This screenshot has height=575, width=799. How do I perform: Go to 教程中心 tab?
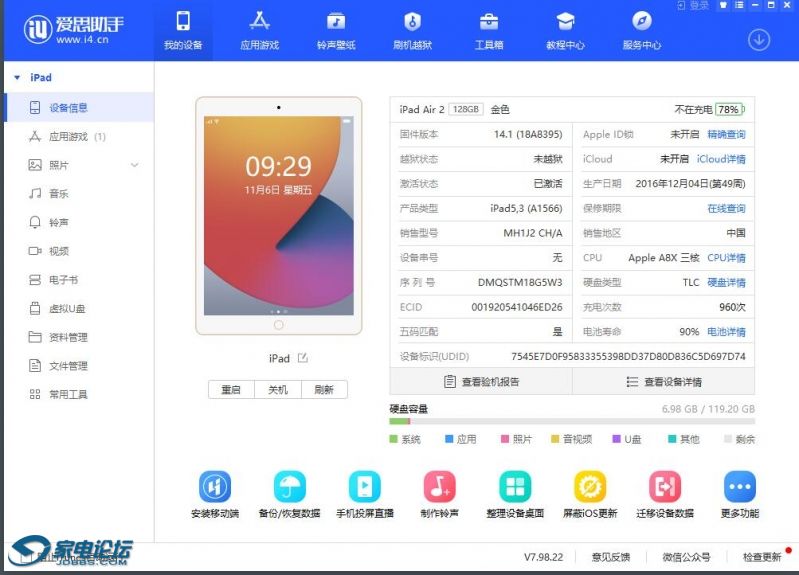click(x=565, y=31)
